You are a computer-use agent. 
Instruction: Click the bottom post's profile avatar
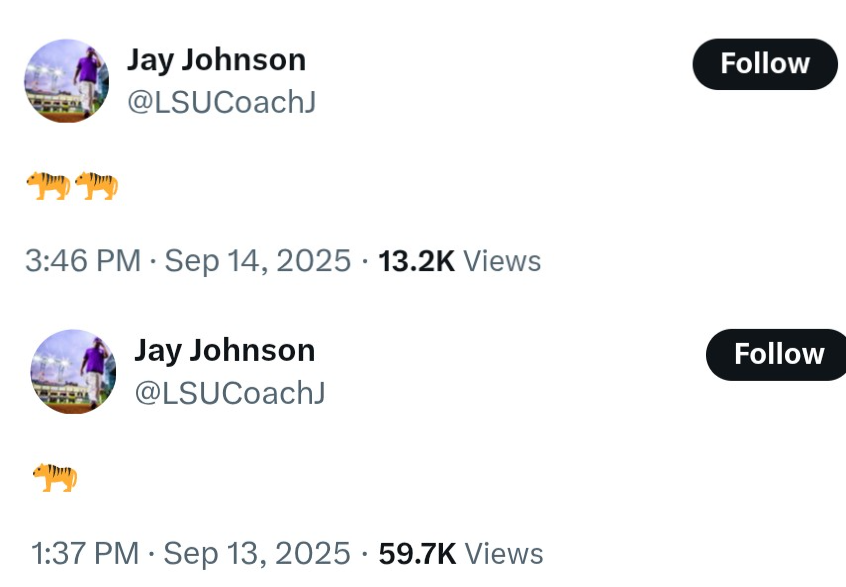click(x=74, y=371)
